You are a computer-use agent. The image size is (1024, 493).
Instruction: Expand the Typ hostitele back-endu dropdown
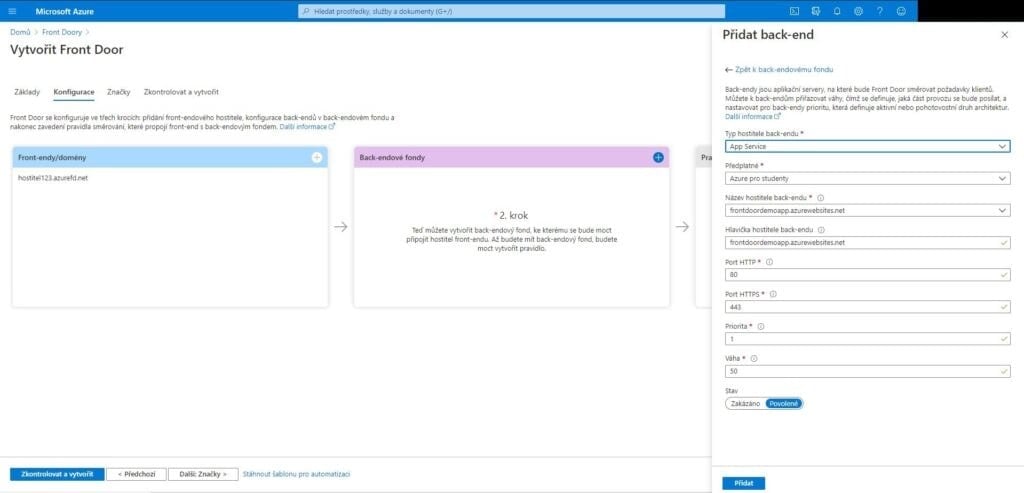866,146
